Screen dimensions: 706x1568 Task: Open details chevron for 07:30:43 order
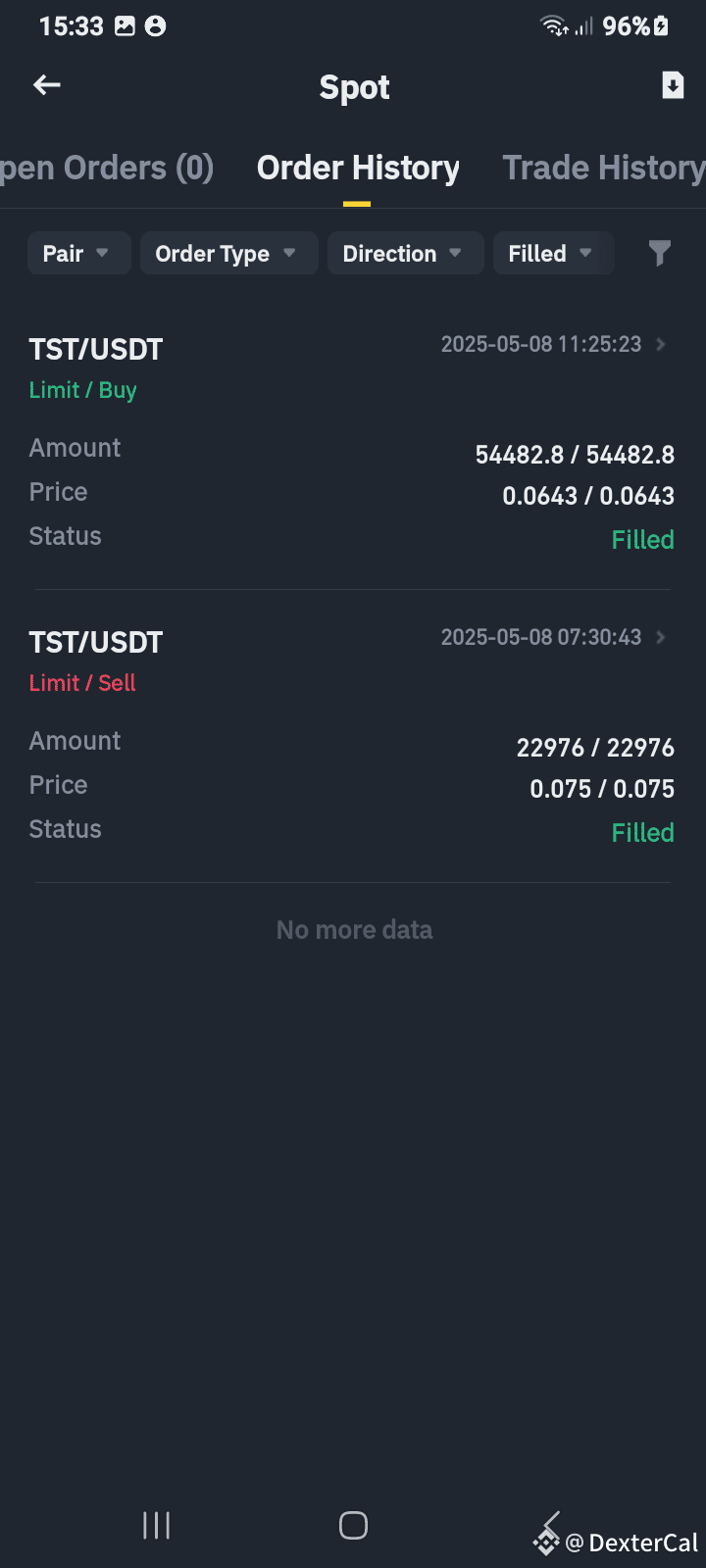(x=661, y=637)
